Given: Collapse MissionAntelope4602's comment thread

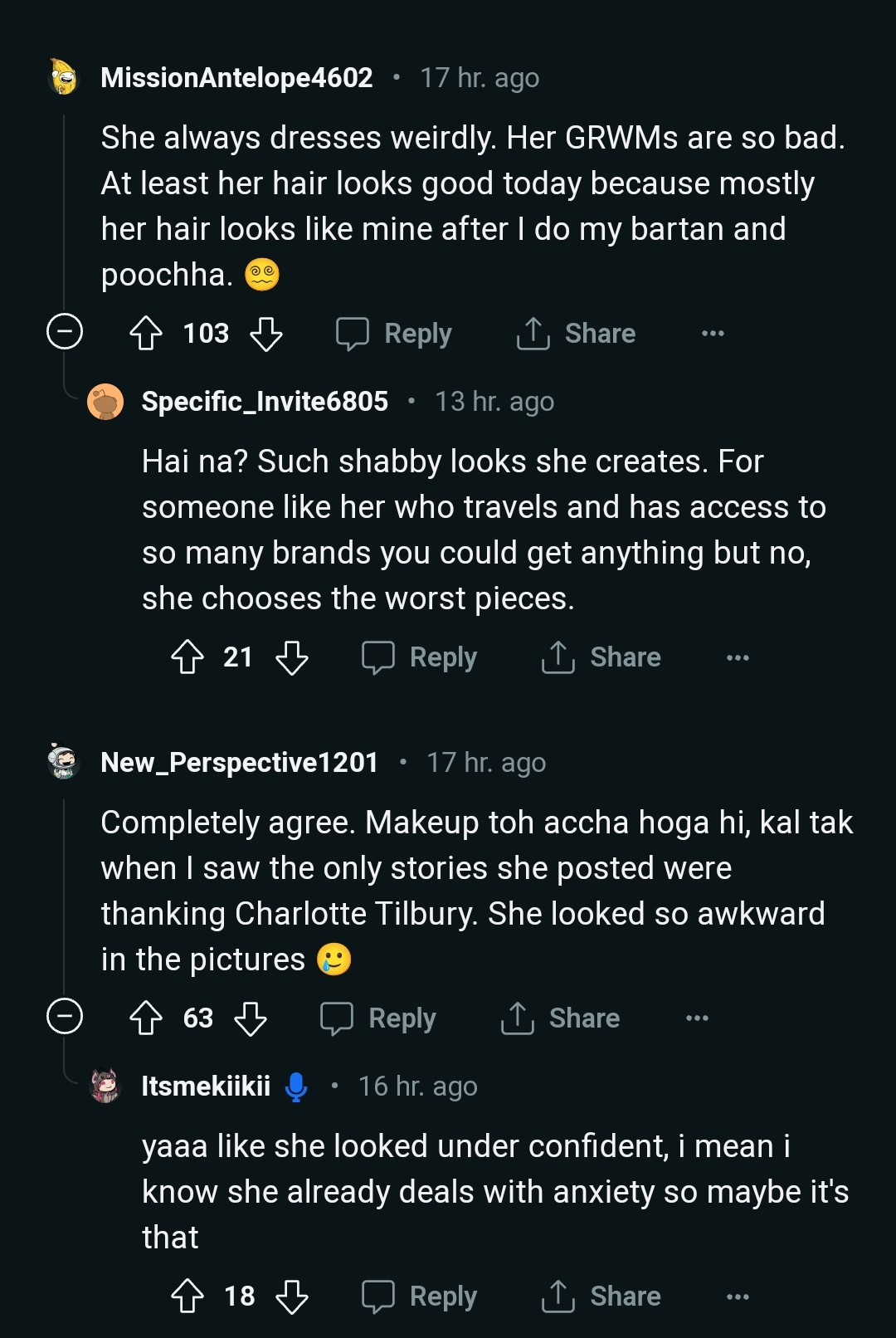Looking at the screenshot, I should point(65,332).
